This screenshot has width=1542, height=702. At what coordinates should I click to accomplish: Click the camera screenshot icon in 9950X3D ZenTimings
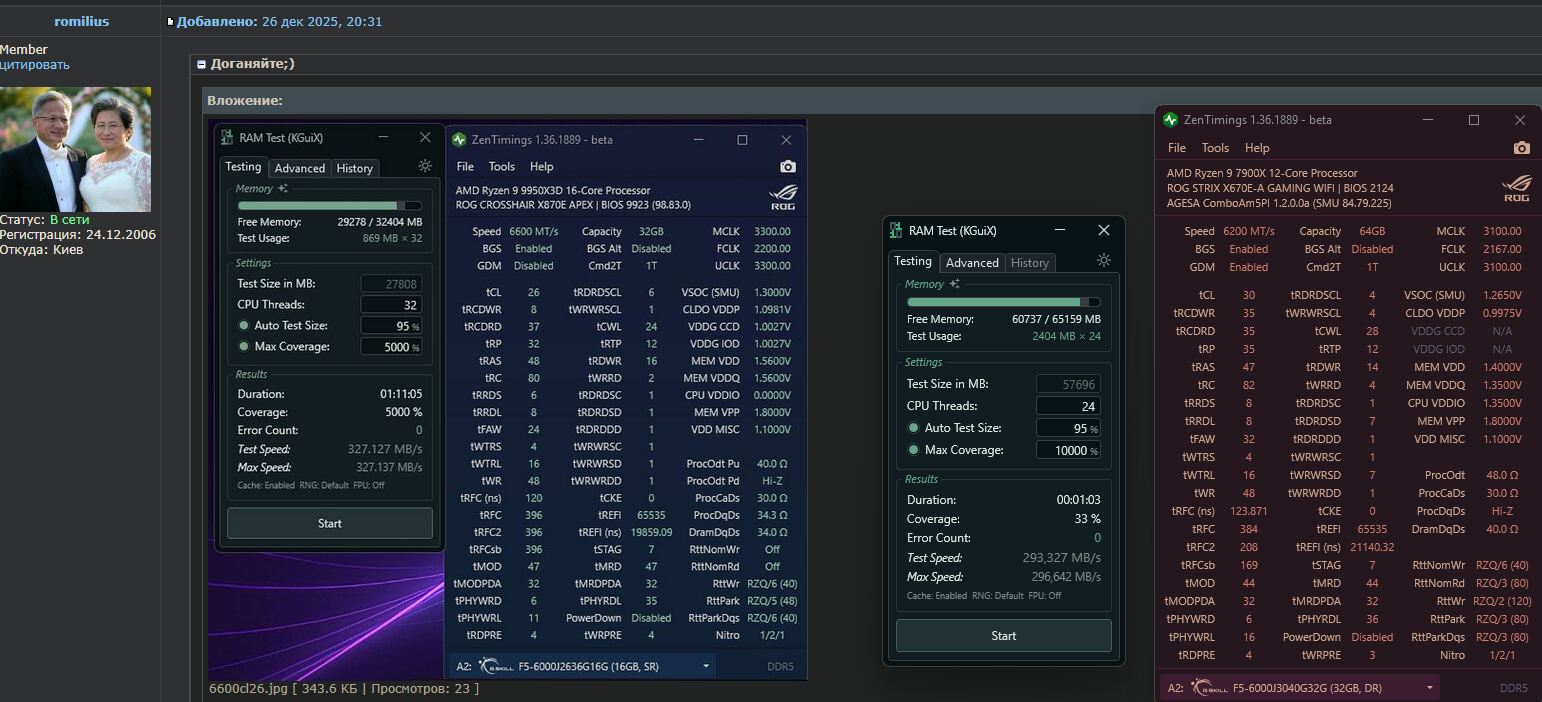pyautogui.click(x=788, y=167)
